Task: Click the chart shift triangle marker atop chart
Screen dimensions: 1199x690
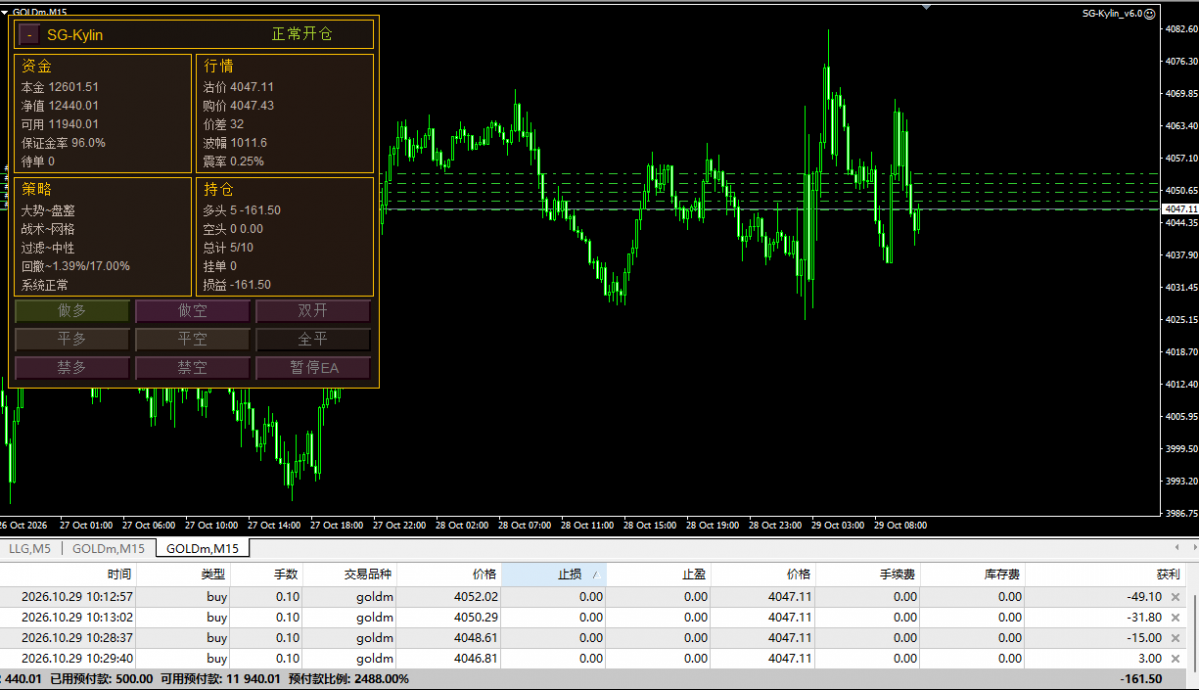Action: coord(926,7)
